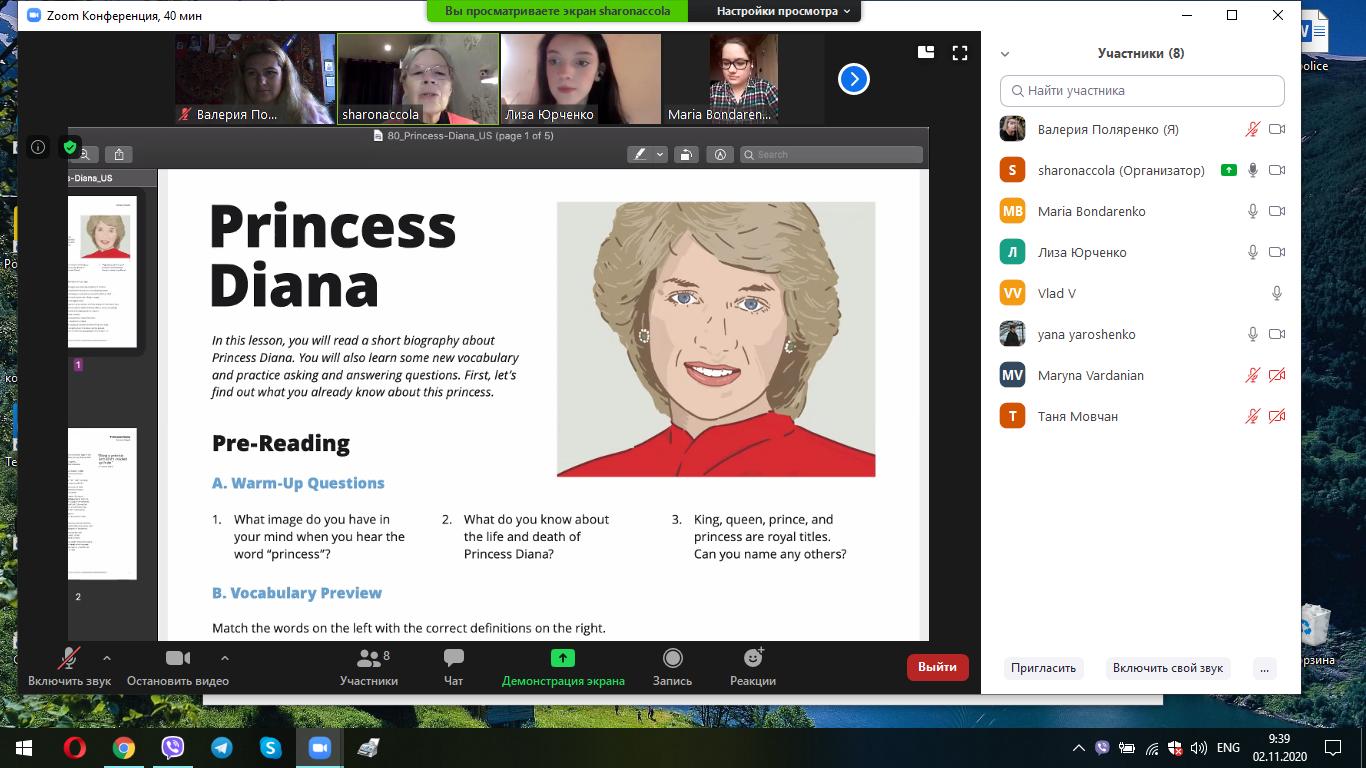1366x768 pixels.
Task: Click camera icon for Валерия Поляренко row
Action: 1277,129
